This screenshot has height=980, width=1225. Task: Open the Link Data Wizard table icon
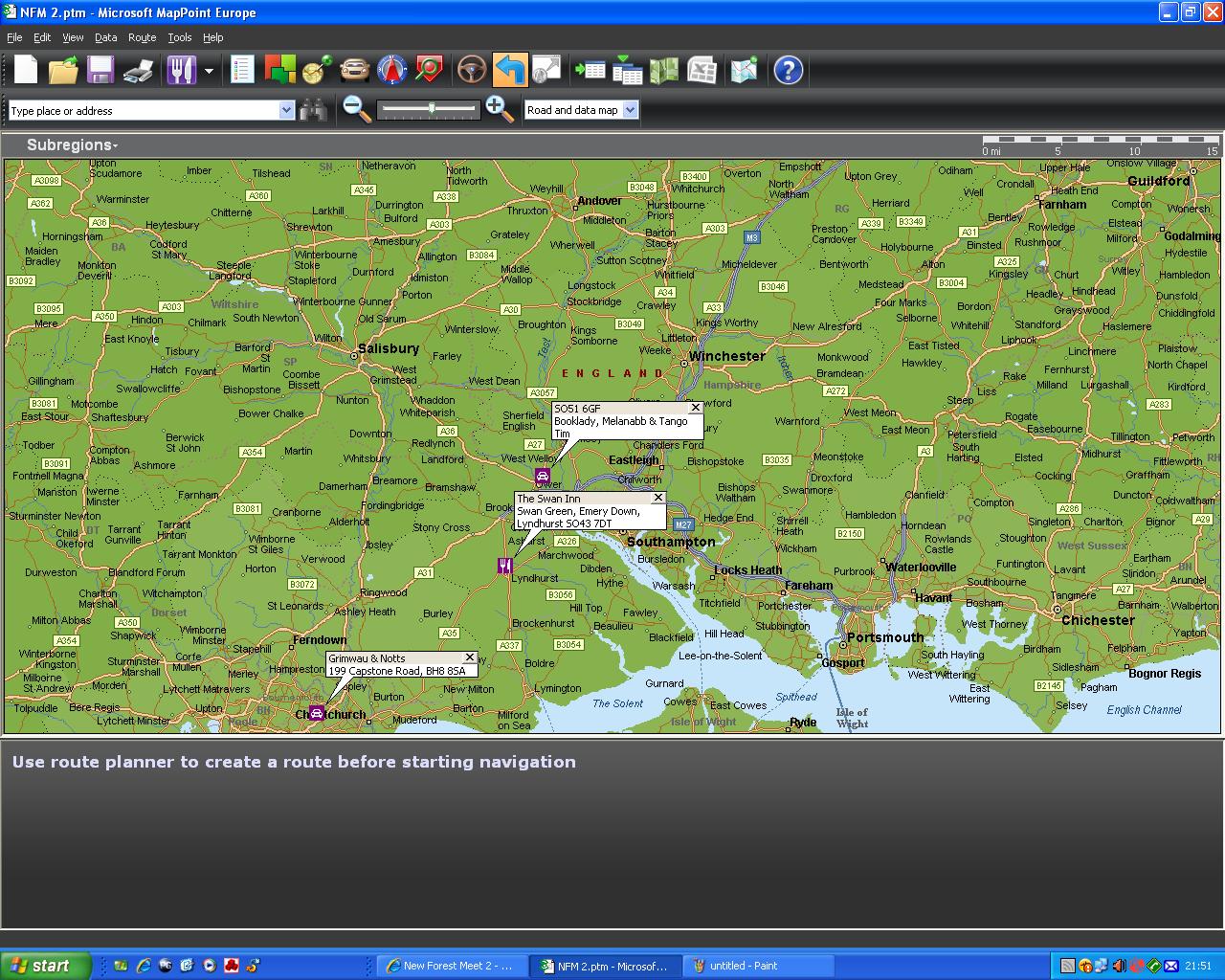click(628, 70)
